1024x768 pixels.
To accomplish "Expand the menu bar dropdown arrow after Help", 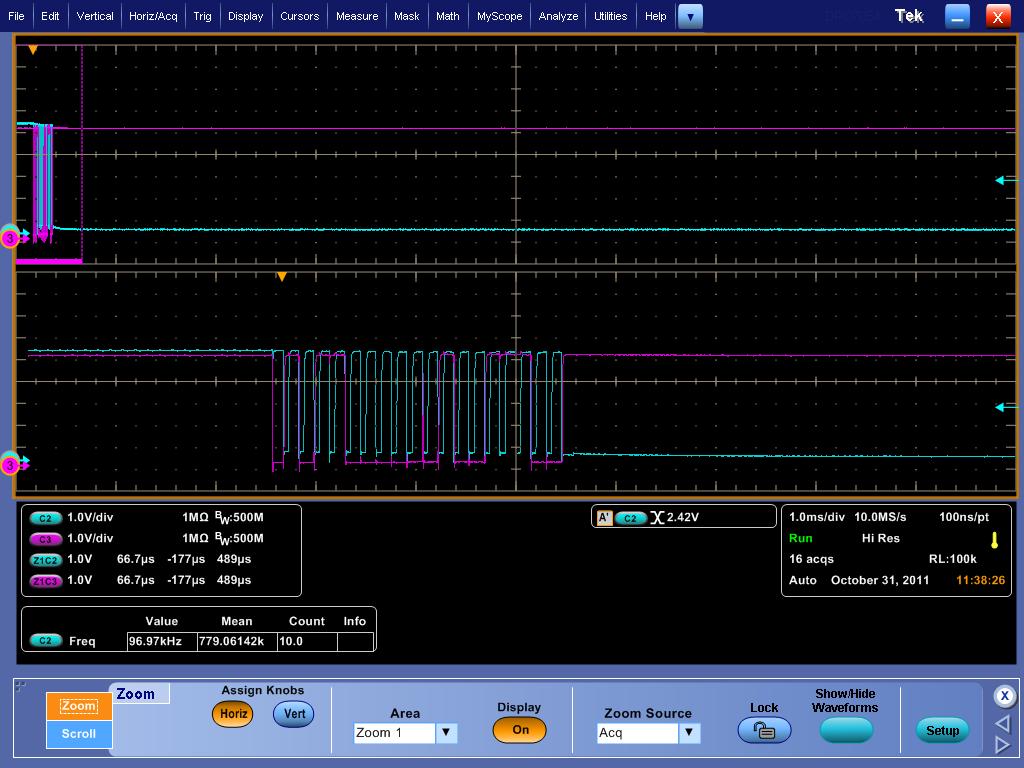I will 690,16.
